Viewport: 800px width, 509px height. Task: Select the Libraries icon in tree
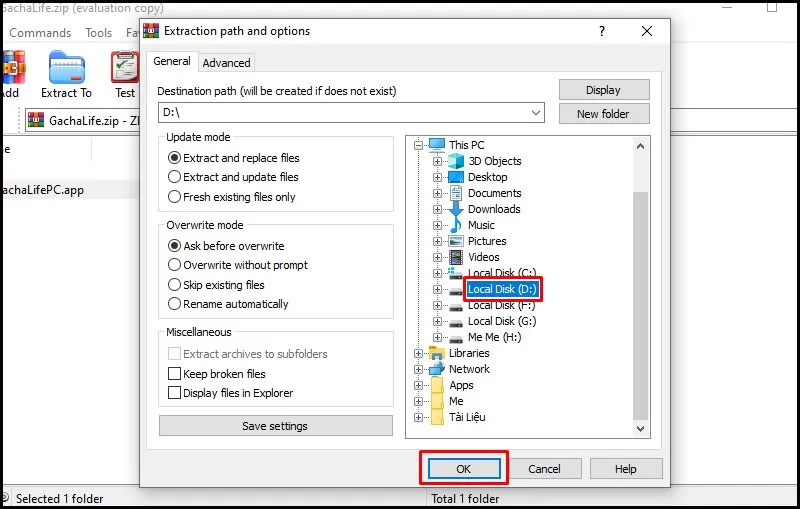[x=436, y=353]
